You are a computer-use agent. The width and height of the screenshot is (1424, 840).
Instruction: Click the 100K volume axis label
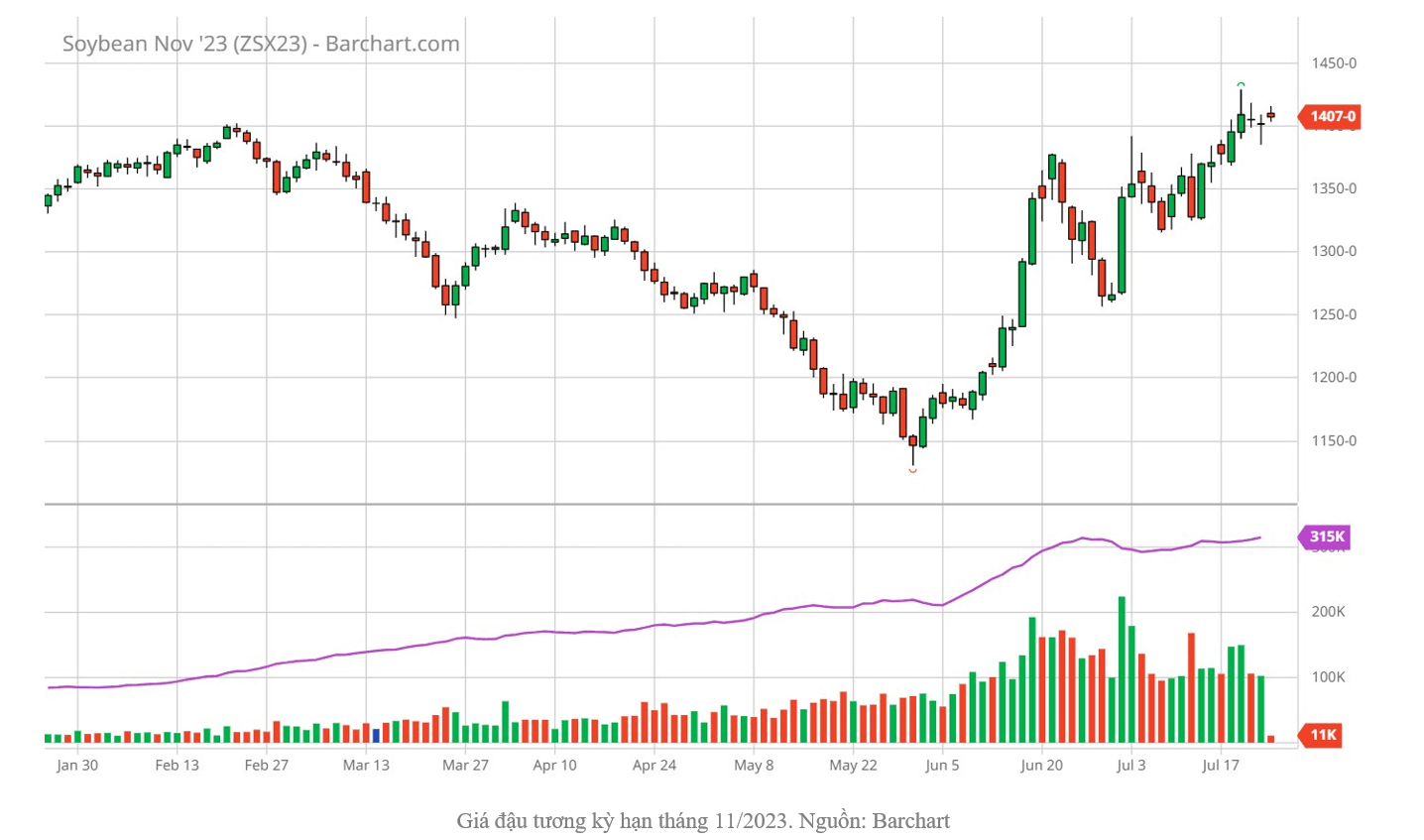(x=1328, y=677)
